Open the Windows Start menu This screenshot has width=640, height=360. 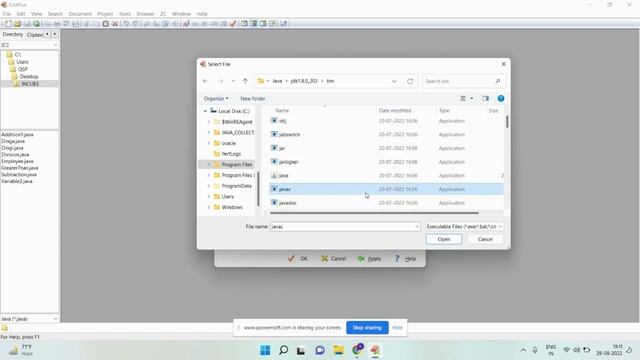pos(265,350)
